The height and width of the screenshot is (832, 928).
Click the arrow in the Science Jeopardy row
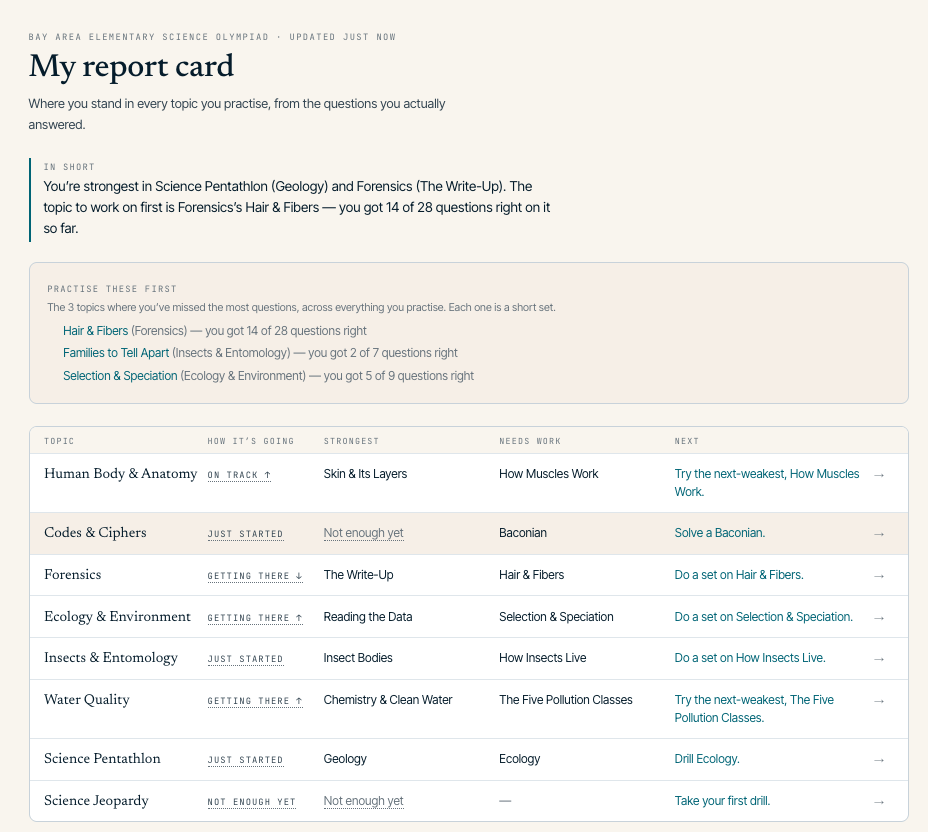(879, 802)
